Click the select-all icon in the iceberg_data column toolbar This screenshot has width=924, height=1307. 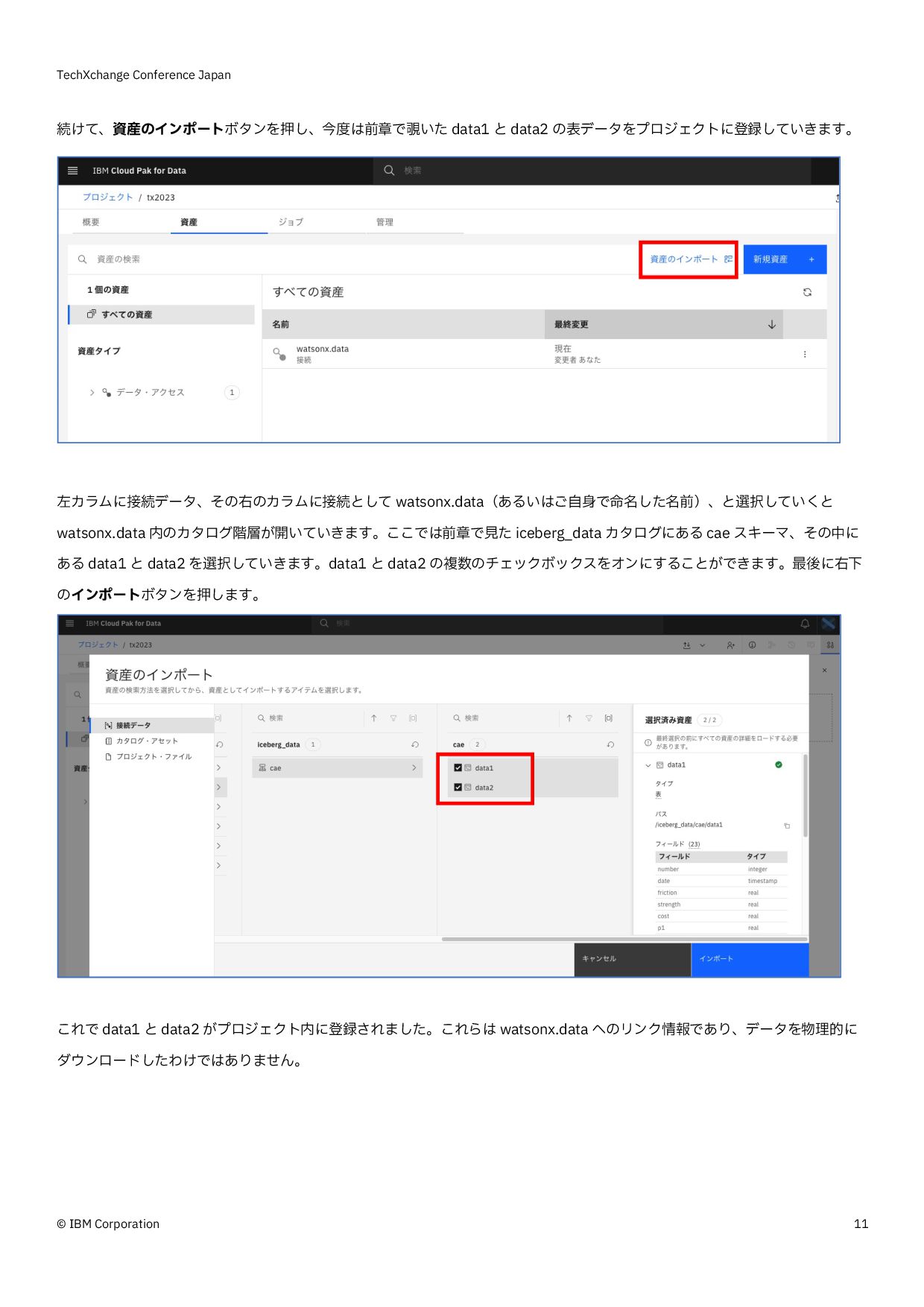[x=413, y=718]
